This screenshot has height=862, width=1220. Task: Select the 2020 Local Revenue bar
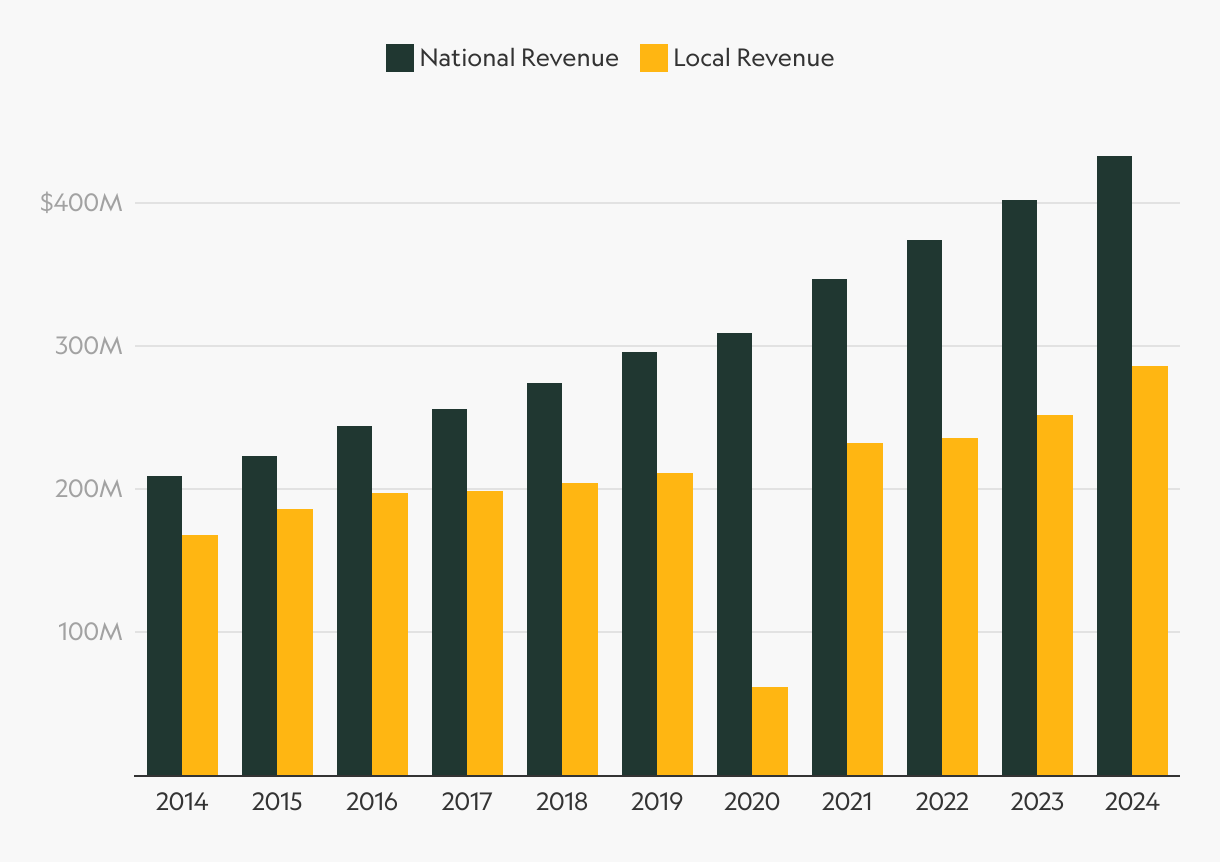tap(770, 731)
